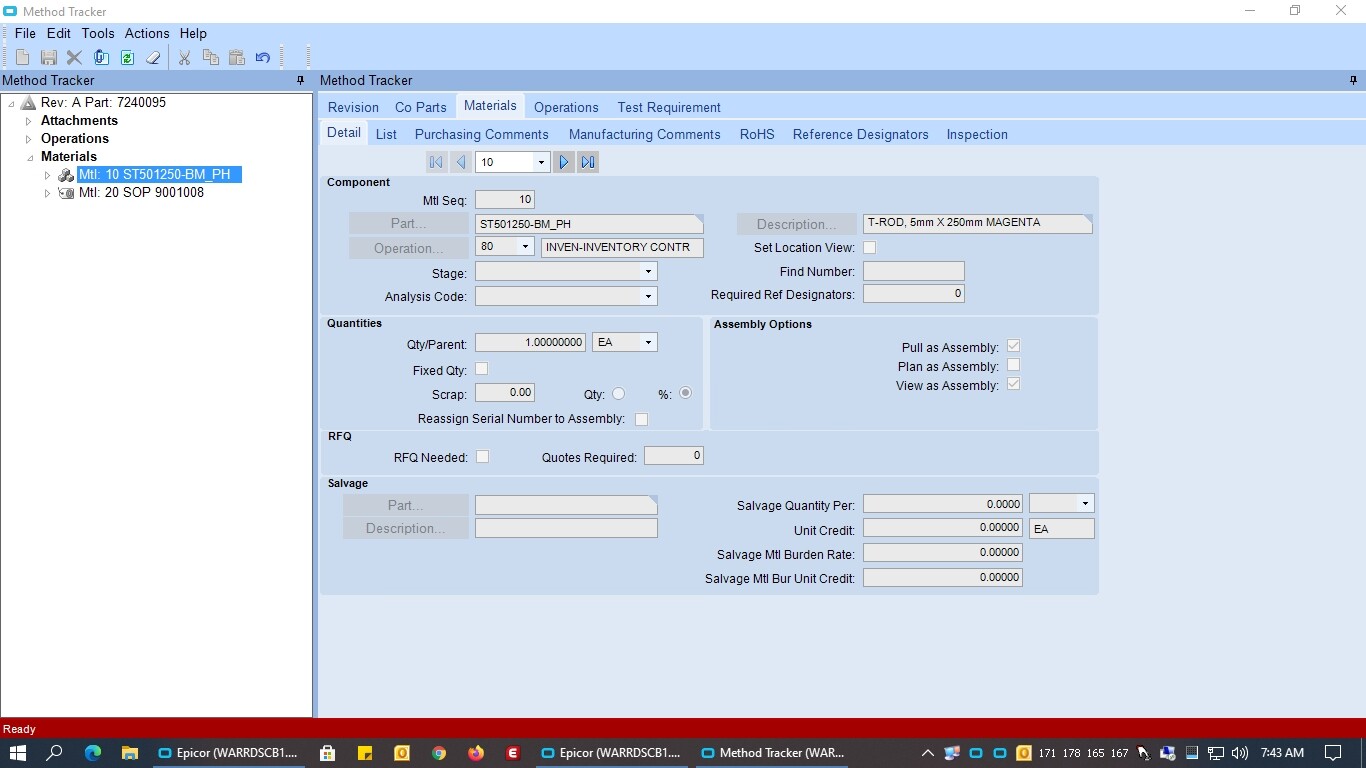Image resolution: width=1366 pixels, height=768 pixels.
Task: Click the Scrap value field
Action: (x=505, y=393)
